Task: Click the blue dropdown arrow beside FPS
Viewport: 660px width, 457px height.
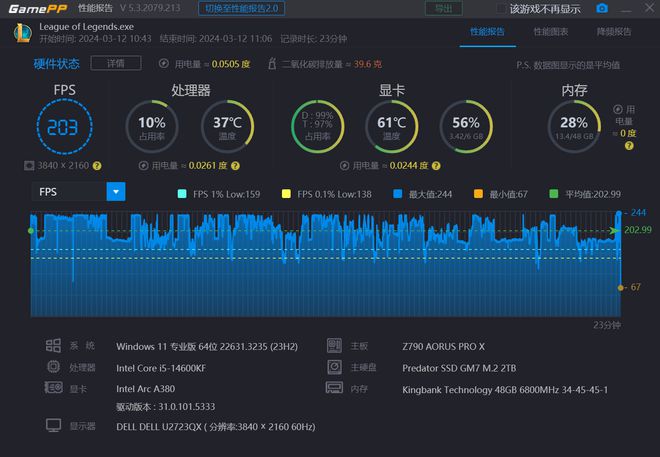Action: pos(116,192)
